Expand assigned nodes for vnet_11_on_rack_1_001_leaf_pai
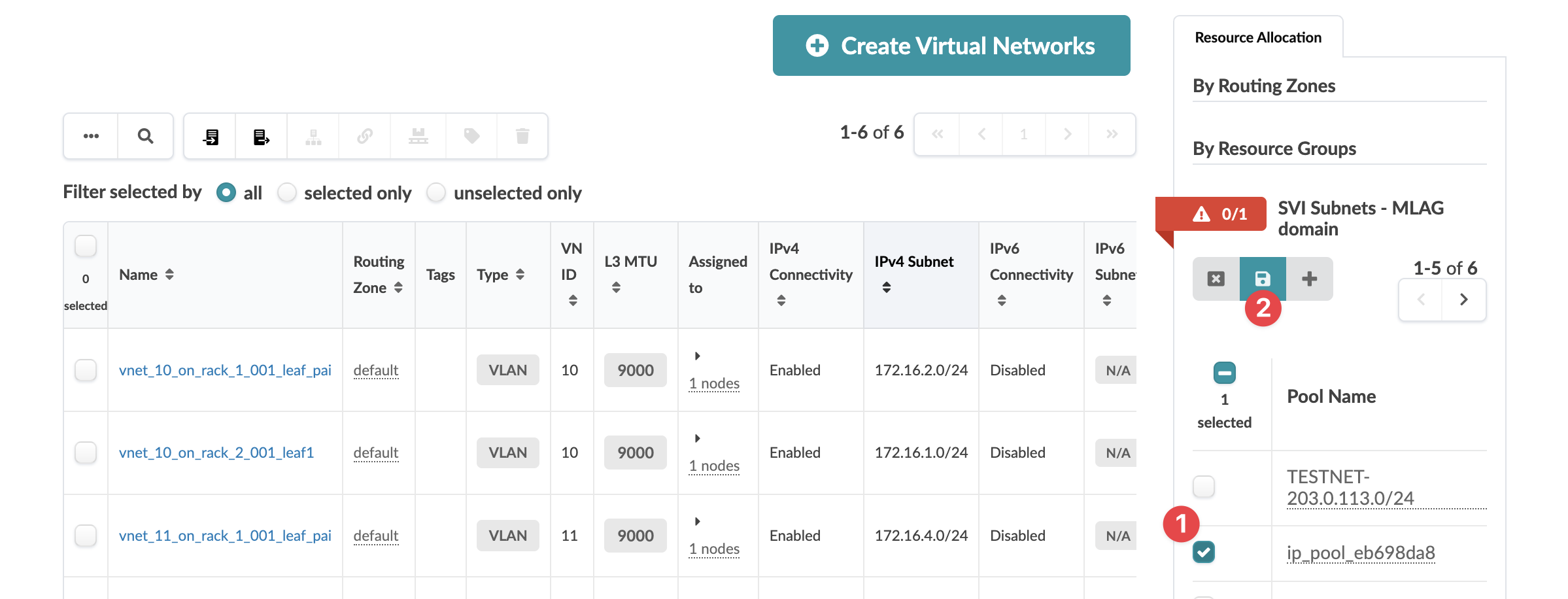 pos(698,521)
